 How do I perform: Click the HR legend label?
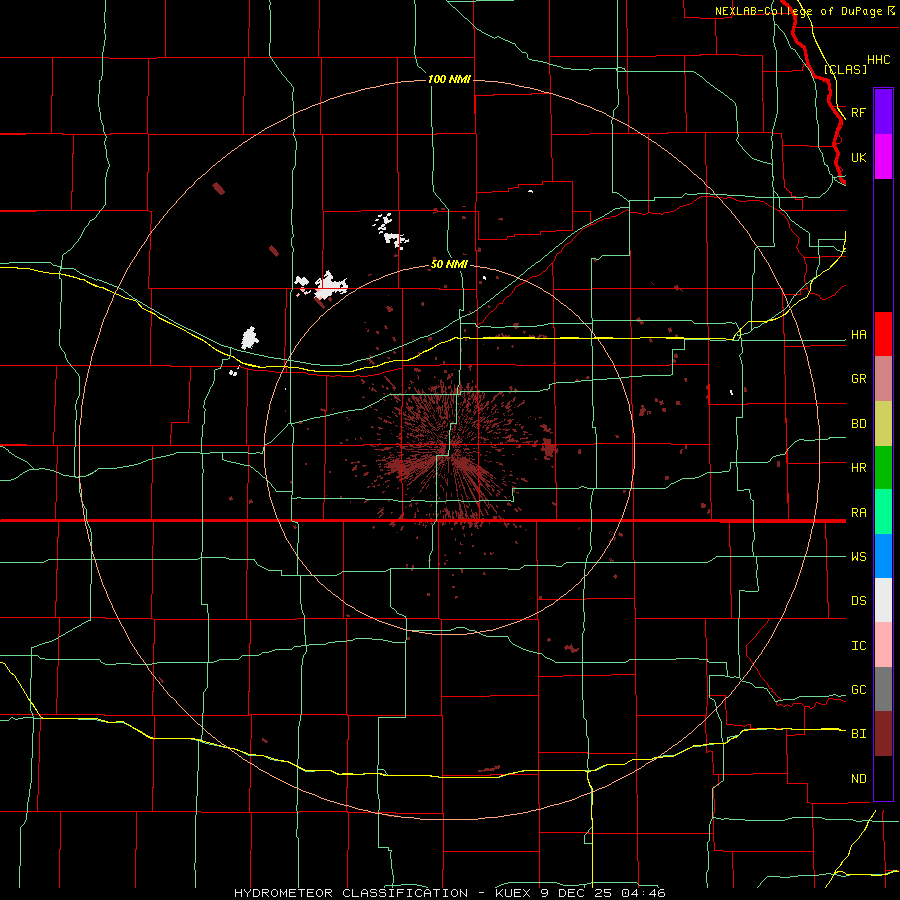pyautogui.click(x=859, y=468)
